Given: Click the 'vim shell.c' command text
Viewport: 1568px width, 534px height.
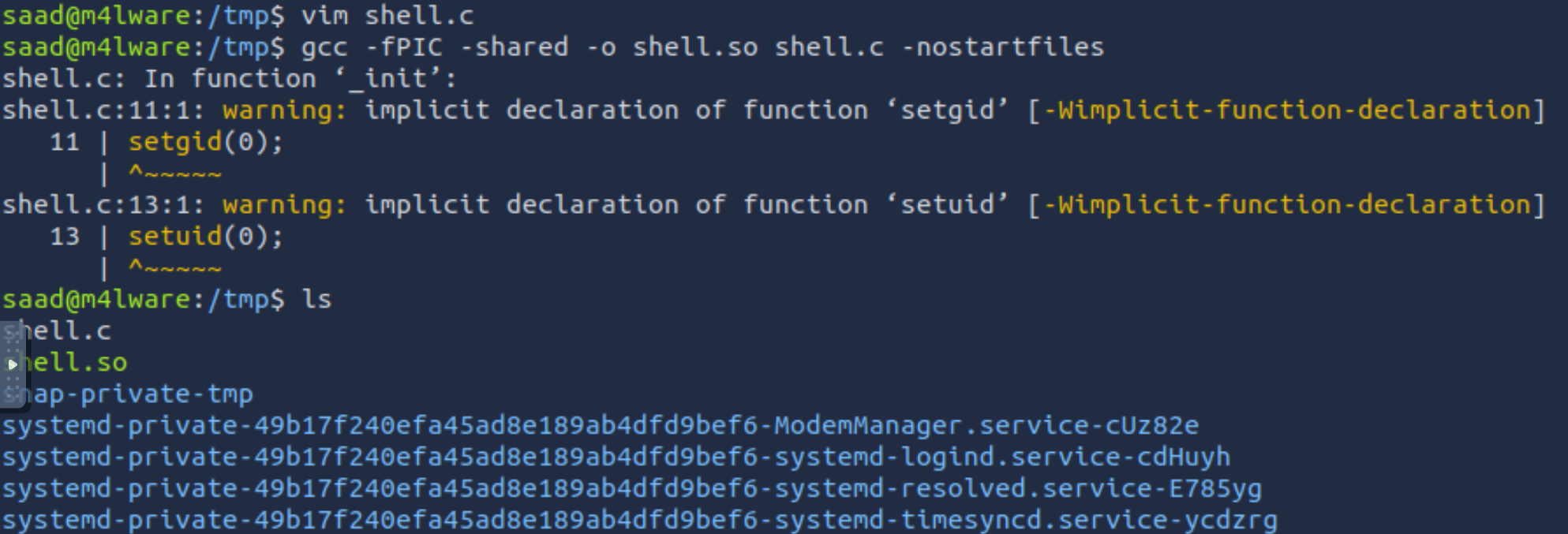Looking at the screenshot, I should pos(387,16).
